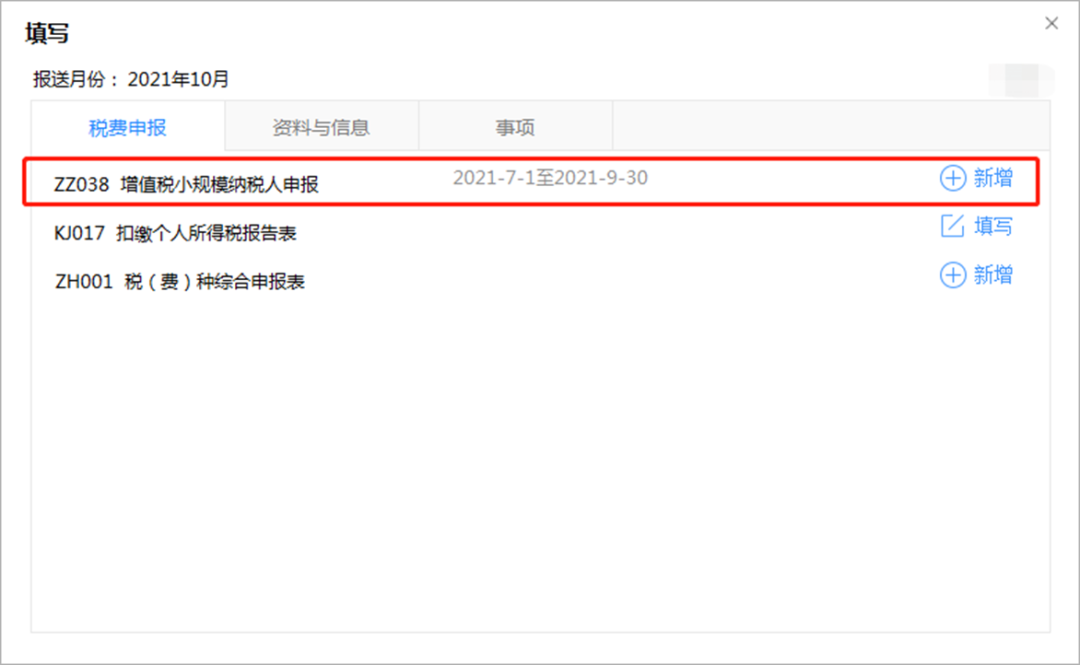Click the plus icon for ZZ038 row

(x=953, y=178)
